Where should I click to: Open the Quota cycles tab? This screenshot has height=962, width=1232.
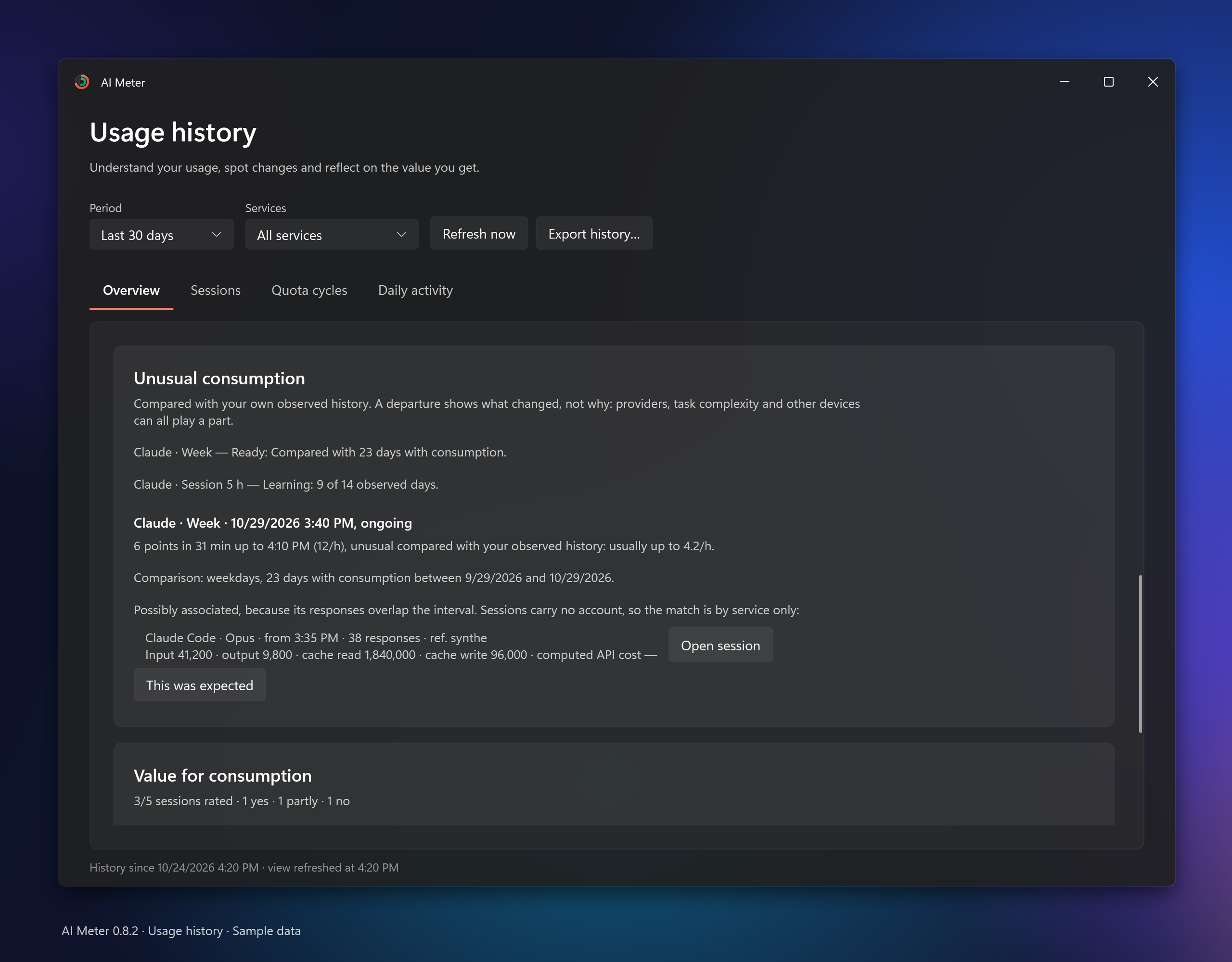pyautogui.click(x=309, y=291)
